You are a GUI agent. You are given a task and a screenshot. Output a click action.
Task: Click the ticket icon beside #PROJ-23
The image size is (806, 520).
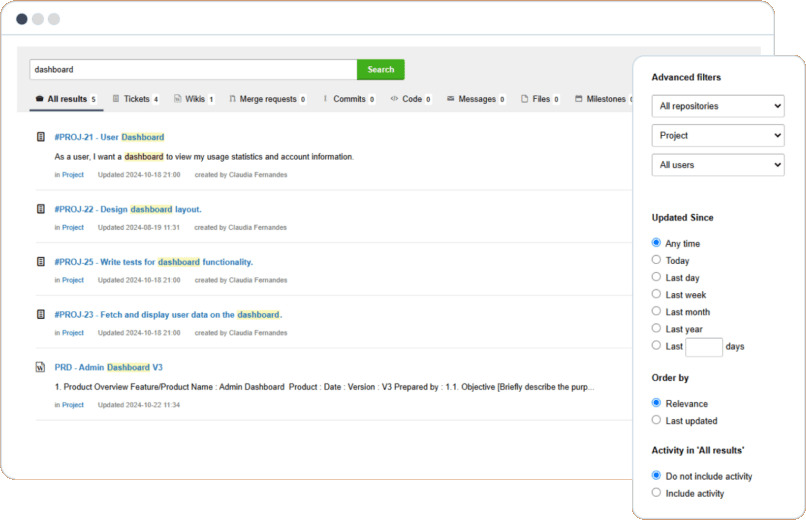(x=41, y=314)
